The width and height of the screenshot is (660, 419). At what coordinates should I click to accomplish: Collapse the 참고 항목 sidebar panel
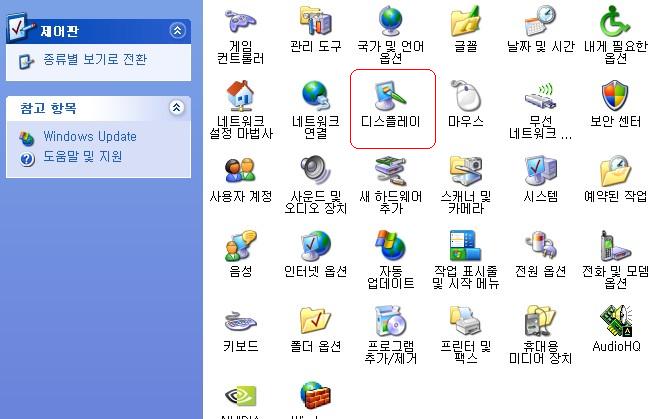tap(177, 107)
